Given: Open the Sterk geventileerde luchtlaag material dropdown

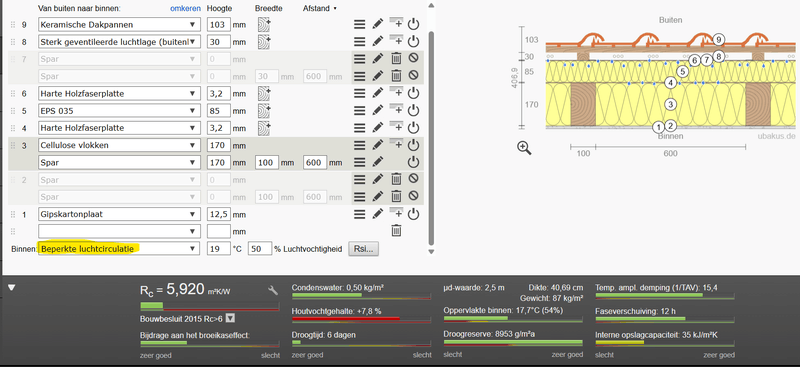Looking at the screenshot, I should 118,42.
